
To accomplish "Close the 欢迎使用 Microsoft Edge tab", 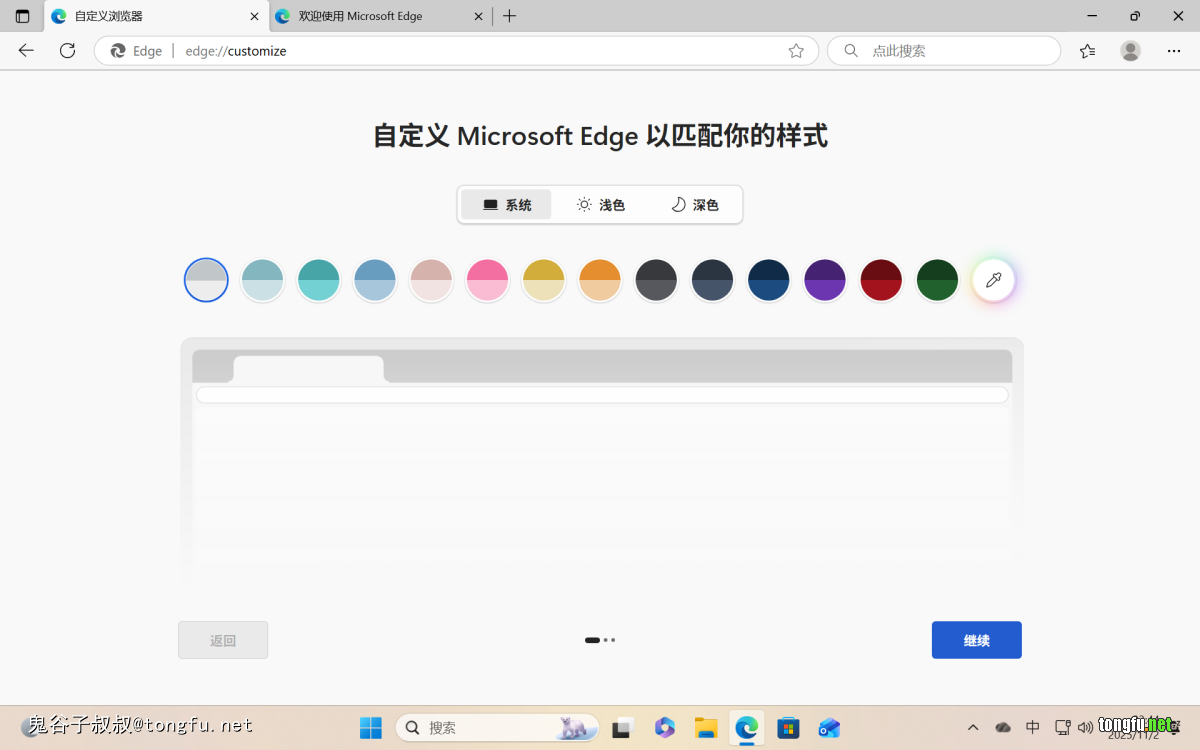I will coord(478,16).
